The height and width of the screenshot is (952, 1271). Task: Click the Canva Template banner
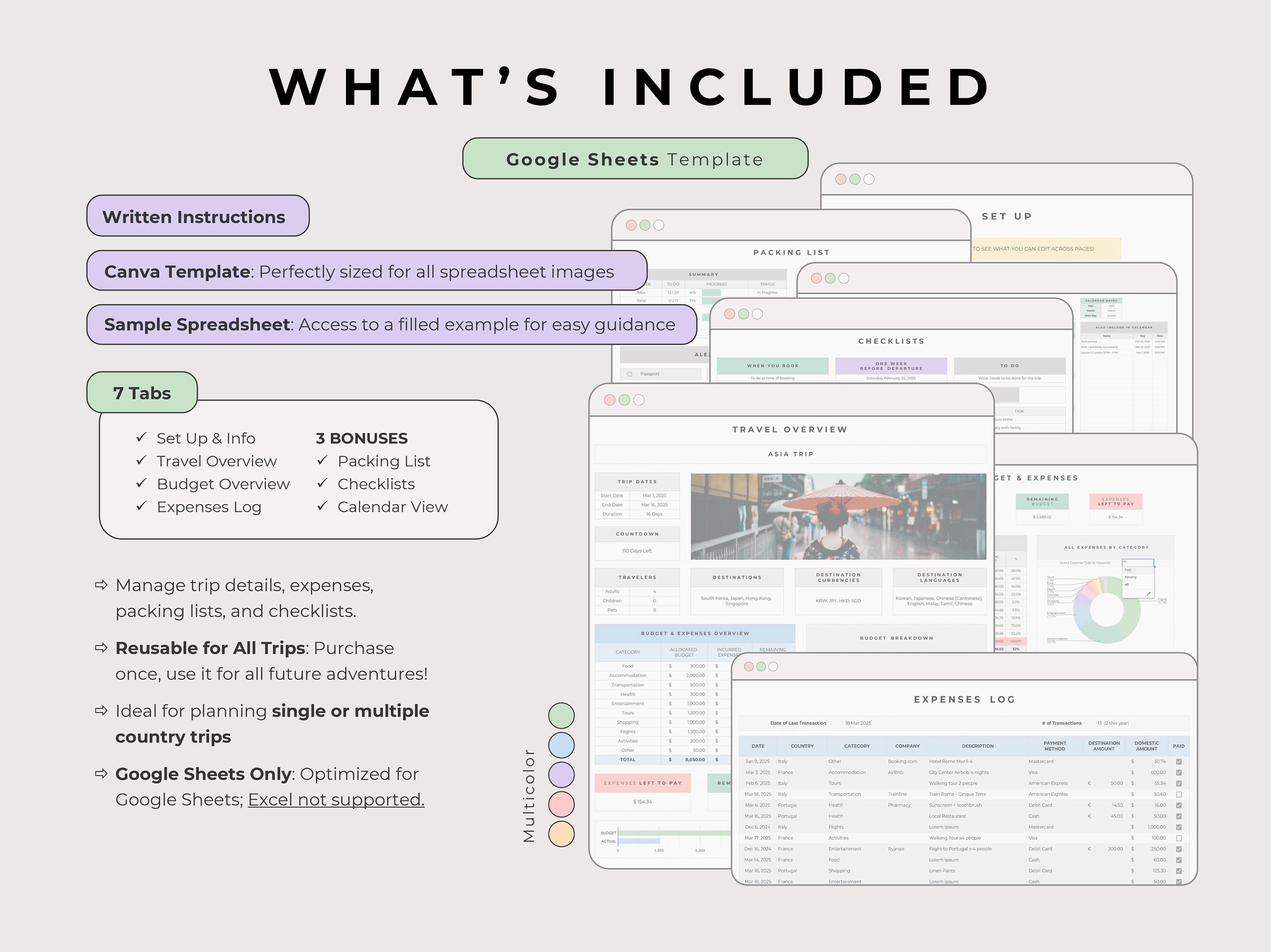click(366, 271)
